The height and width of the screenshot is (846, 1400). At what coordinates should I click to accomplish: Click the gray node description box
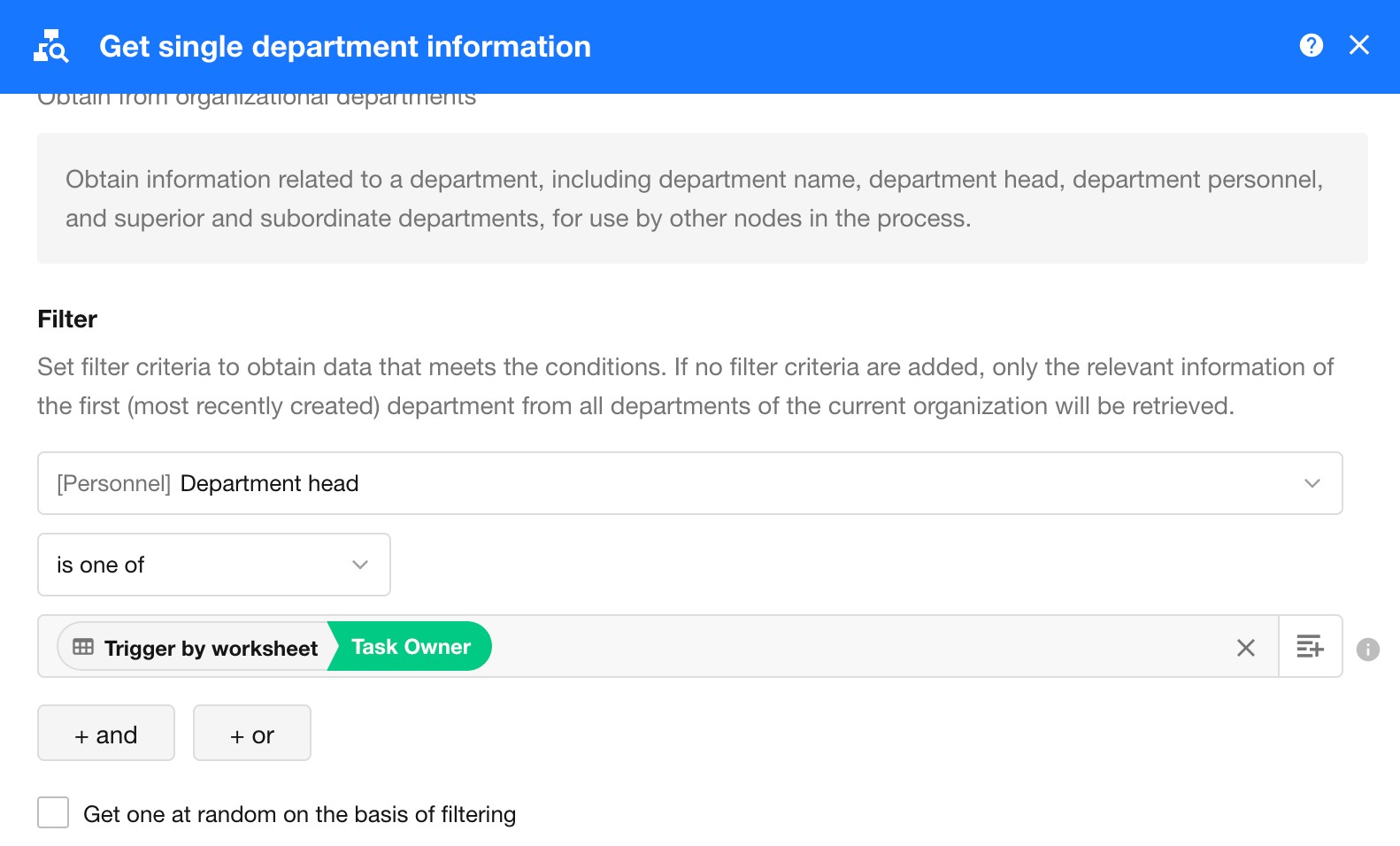(x=702, y=198)
